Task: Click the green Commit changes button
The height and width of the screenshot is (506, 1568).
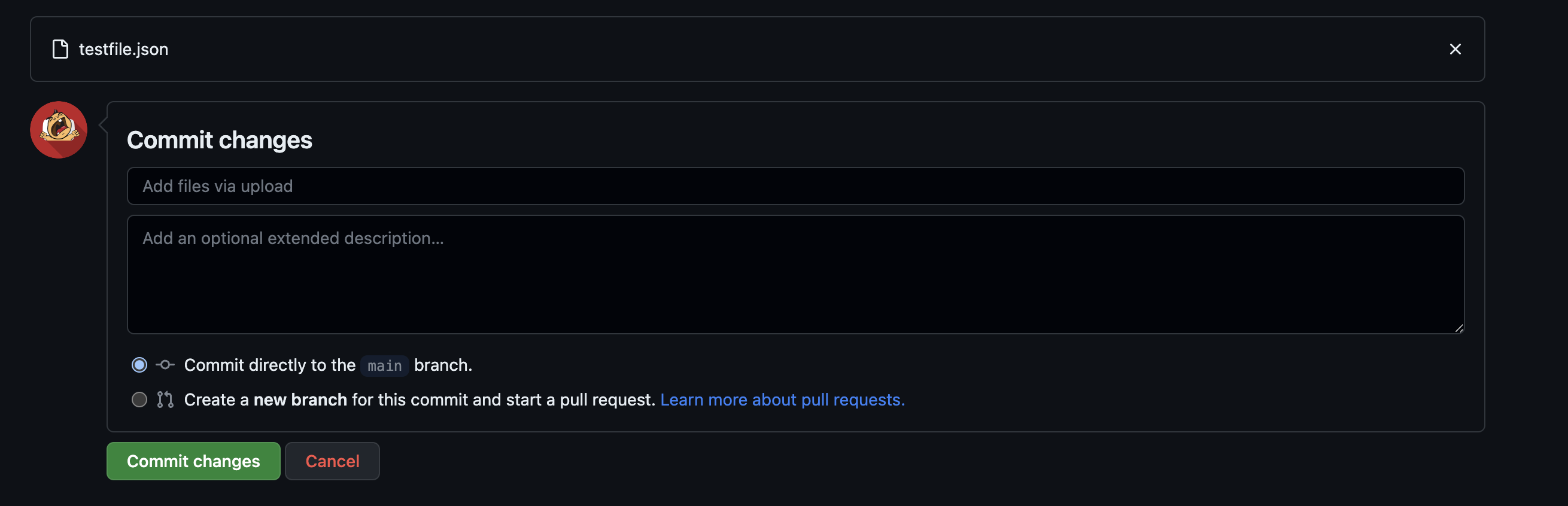Action: pos(193,461)
